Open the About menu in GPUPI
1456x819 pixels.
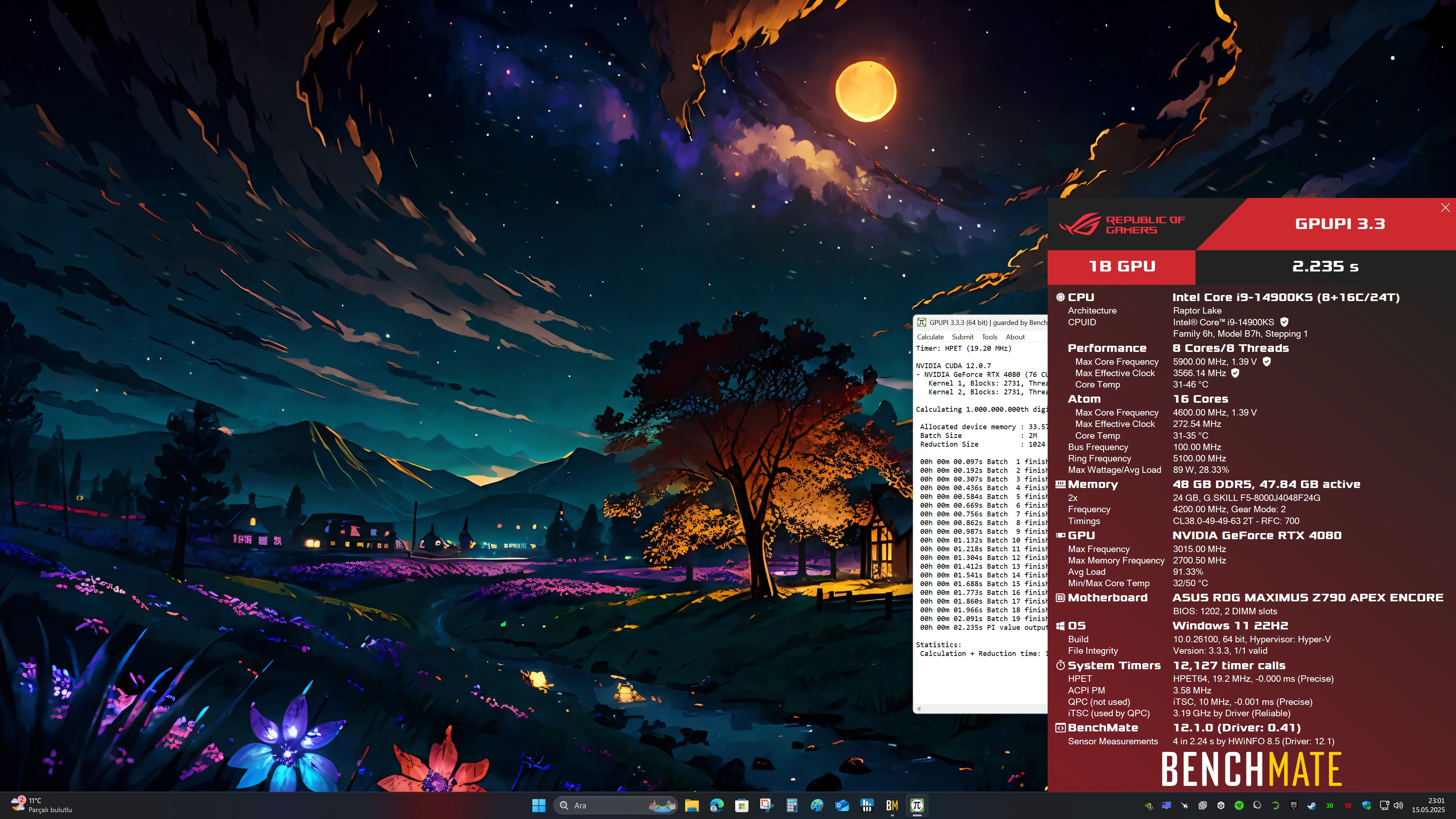pyautogui.click(x=1015, y=337)
